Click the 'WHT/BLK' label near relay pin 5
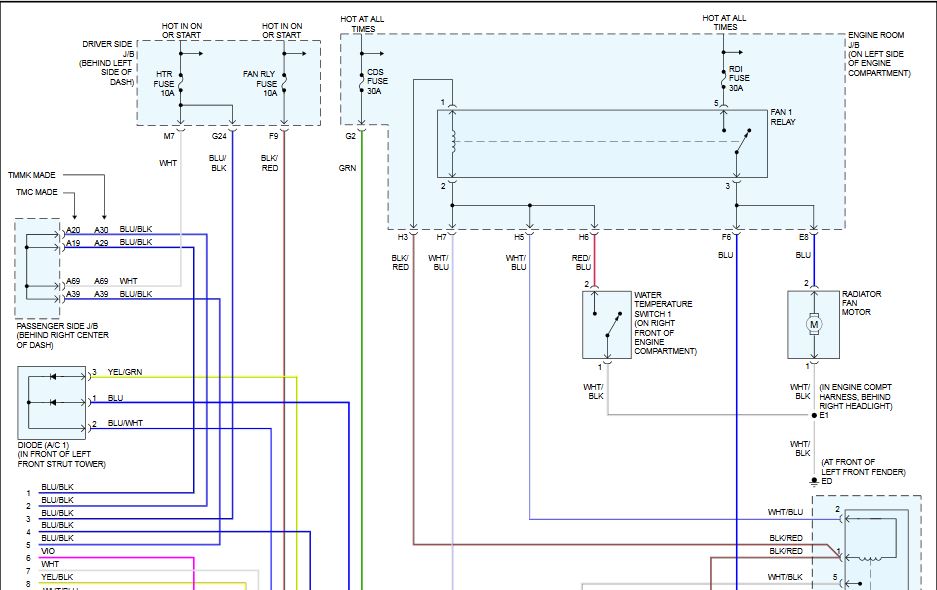The image size is (937, 590). pyautogui.click(x=785, y=577)
